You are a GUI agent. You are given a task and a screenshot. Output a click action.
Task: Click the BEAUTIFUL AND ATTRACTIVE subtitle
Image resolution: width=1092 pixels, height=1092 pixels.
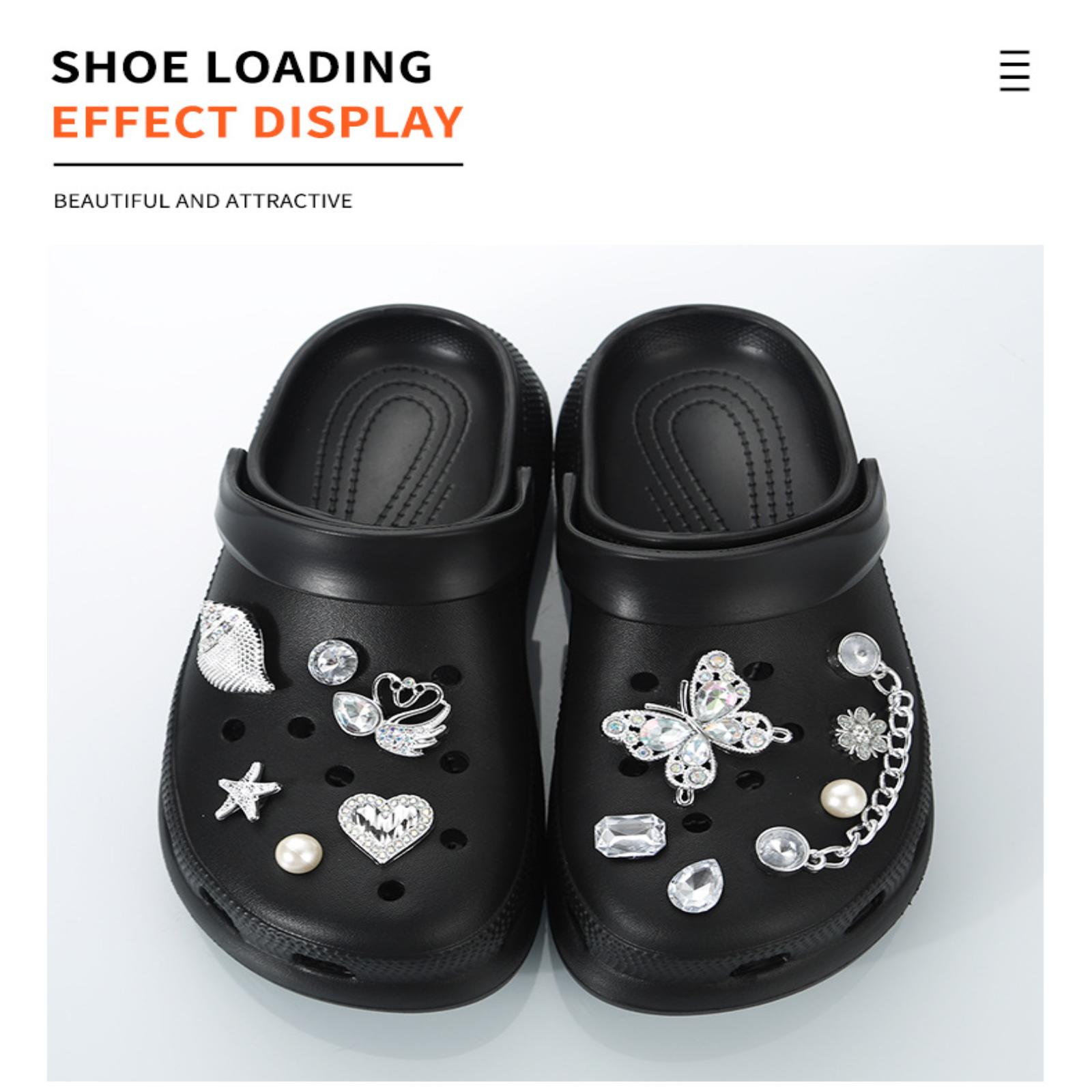[x=203, y=201]
